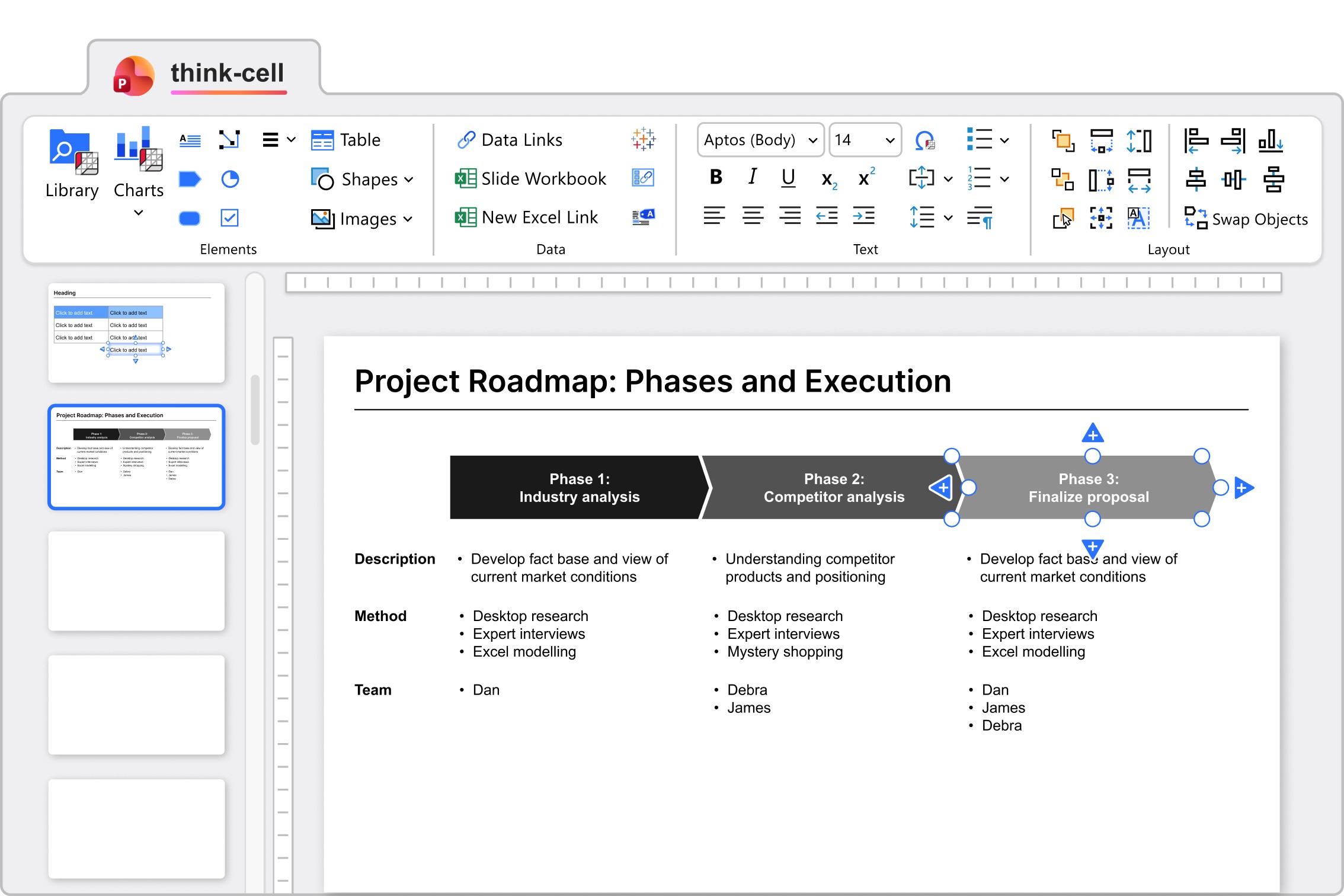Click the Swap Objects button
Screen dimensions: 1344x896
pos(1246,219)
